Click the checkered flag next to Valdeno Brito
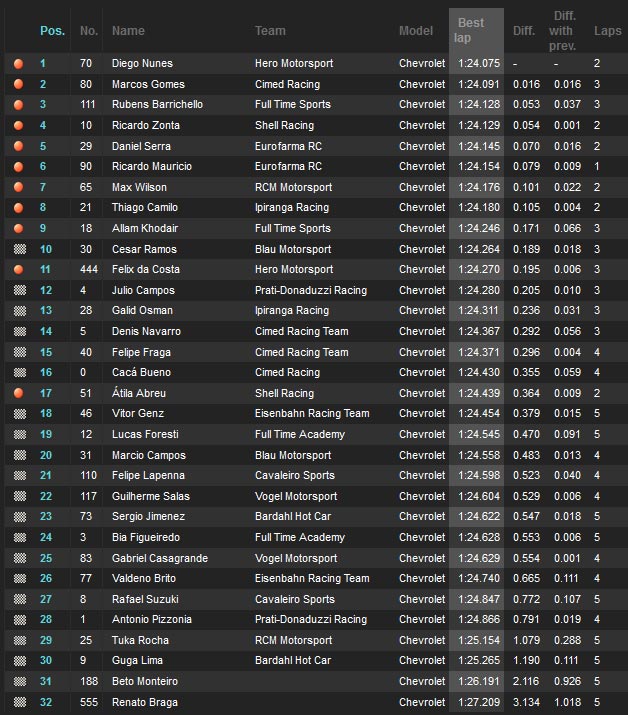The image size is (628, 715). click(x=20, y=579)
